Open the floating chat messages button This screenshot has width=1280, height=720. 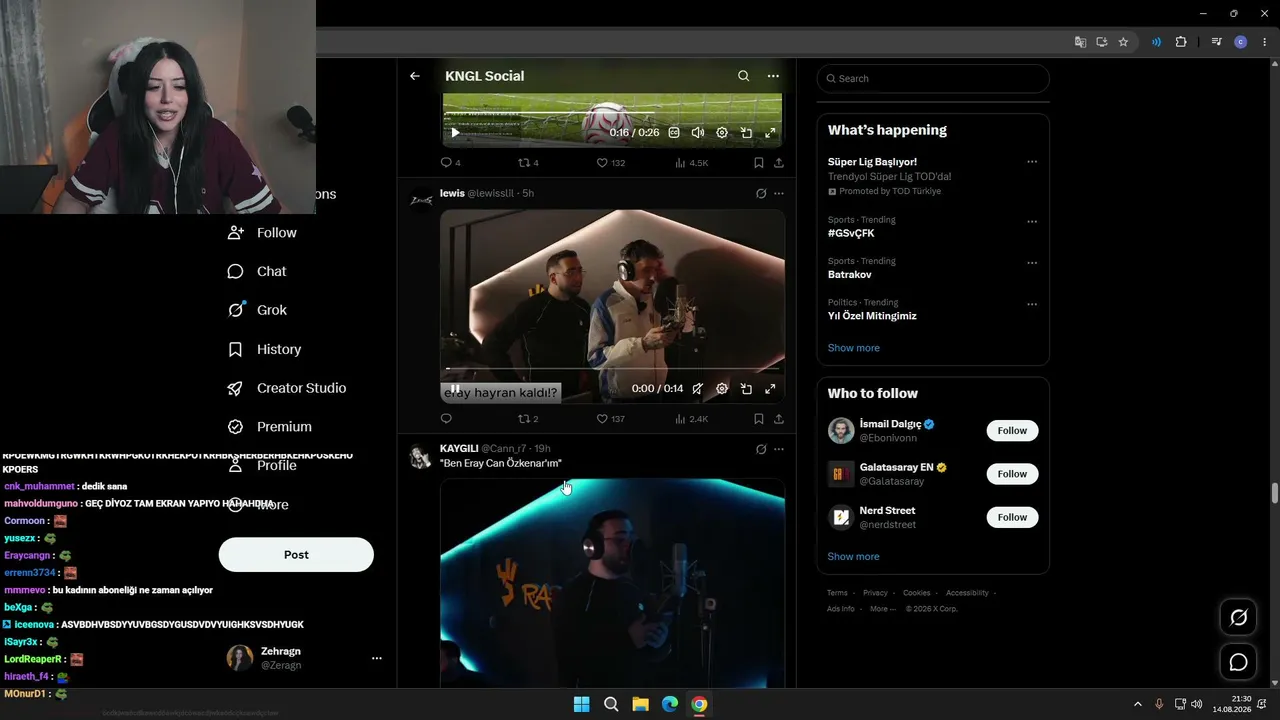tap(1238, 662)
